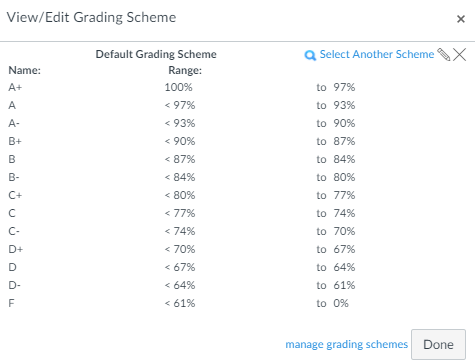Viewport: 475px width, 364px height.
Task: Click the X remove grading scheme icon
Action: (460, 54)
